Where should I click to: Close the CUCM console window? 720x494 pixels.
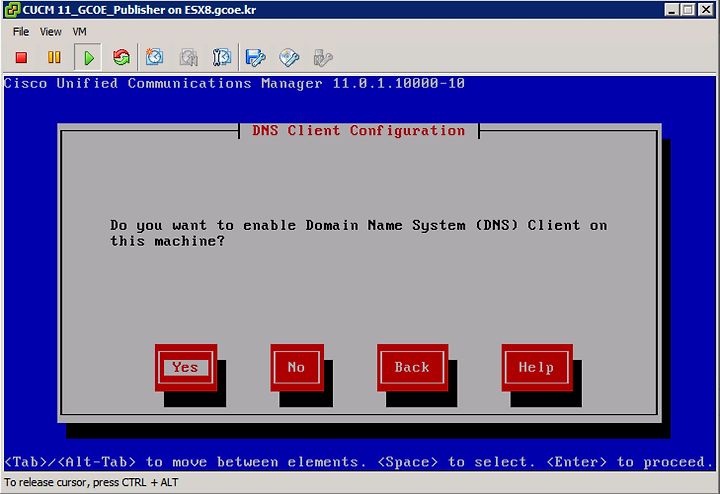click(x=705, y=10)
